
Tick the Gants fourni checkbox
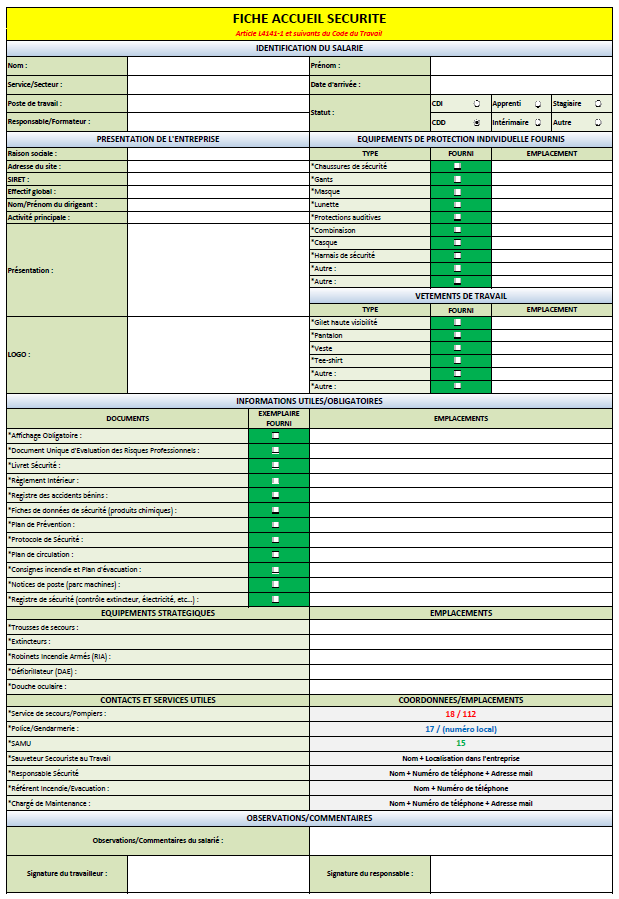[x=458, y=179]
